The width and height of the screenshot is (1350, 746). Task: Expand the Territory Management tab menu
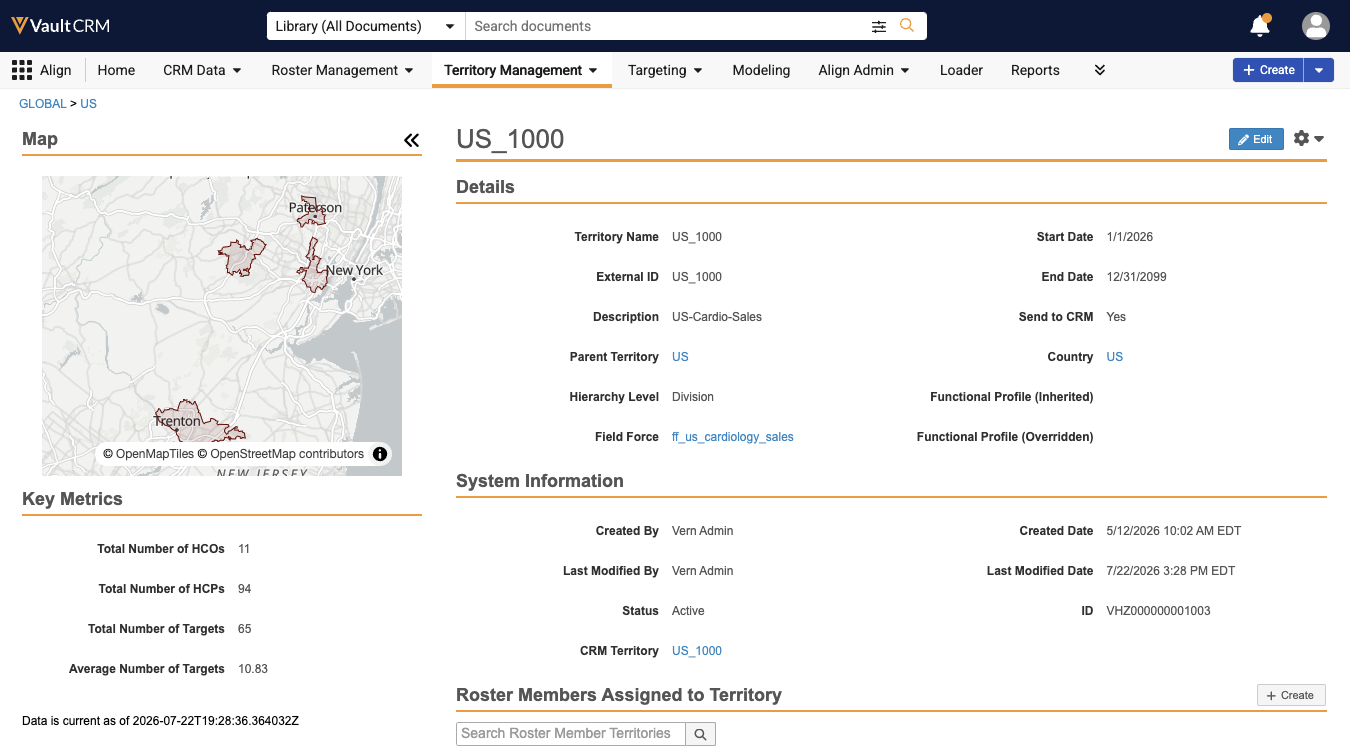(521, 70)
